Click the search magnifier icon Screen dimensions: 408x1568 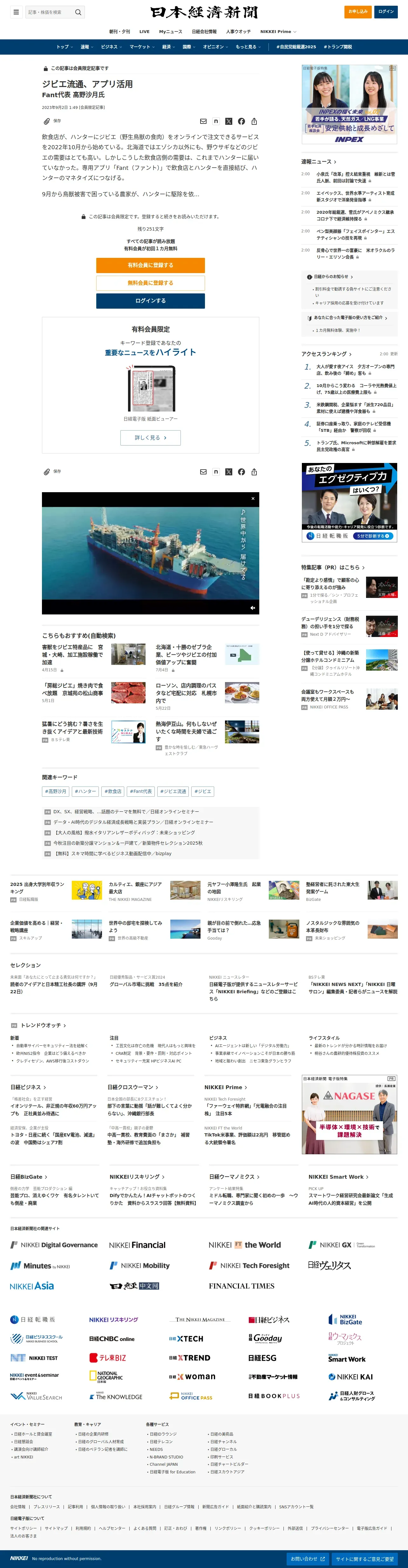[x=78, y=12]
